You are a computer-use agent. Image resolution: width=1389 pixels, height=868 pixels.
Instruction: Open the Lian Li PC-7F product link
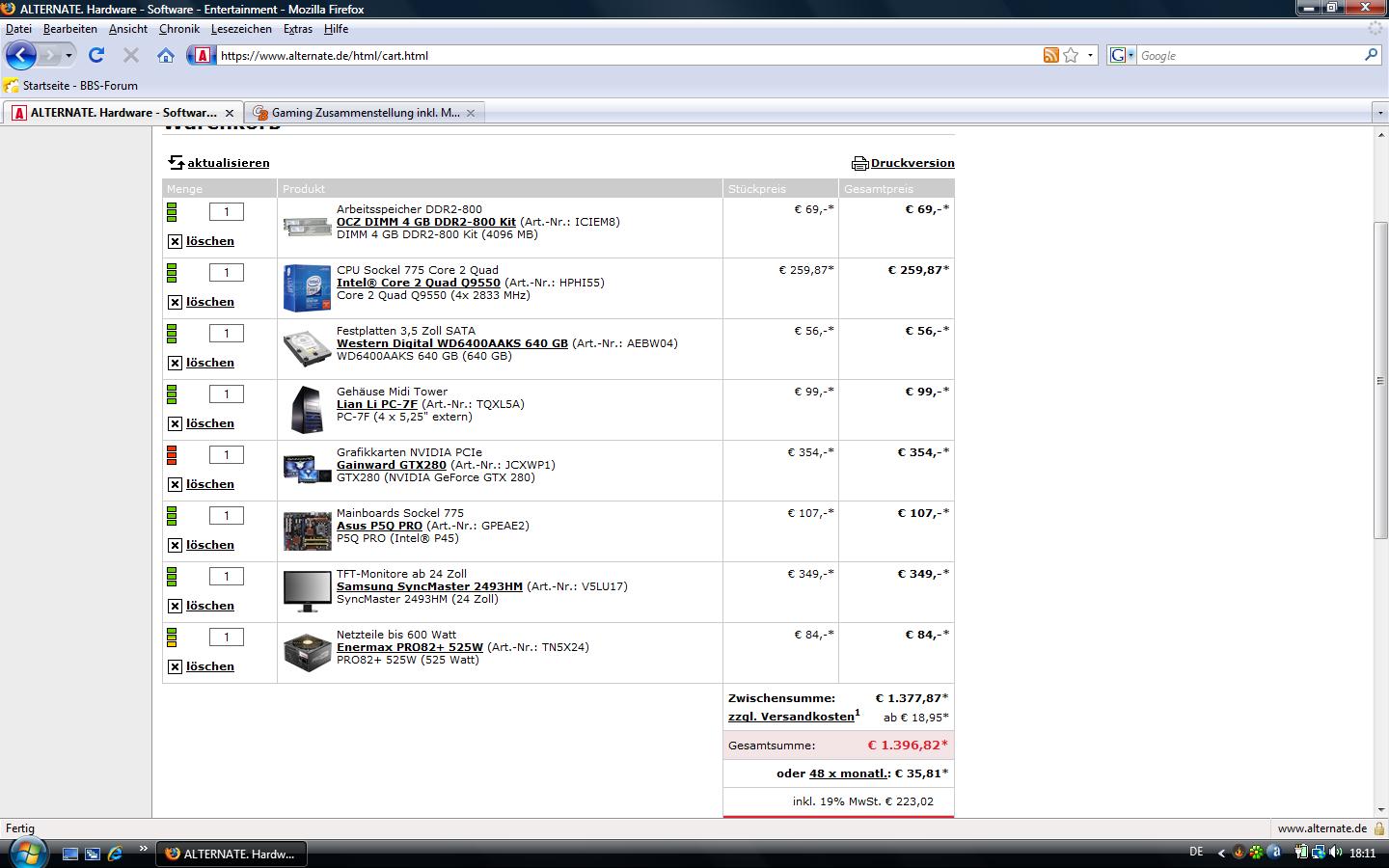click(x=376, y=404)
